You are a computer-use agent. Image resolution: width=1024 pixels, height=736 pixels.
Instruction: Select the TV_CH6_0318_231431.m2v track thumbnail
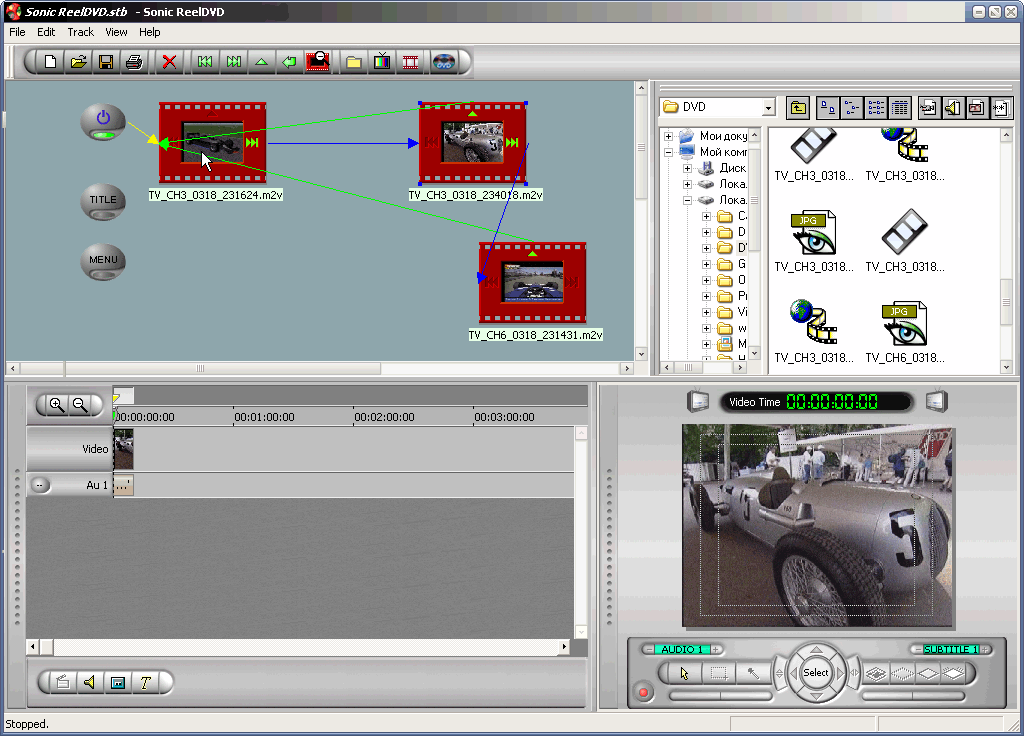[532, 282]
